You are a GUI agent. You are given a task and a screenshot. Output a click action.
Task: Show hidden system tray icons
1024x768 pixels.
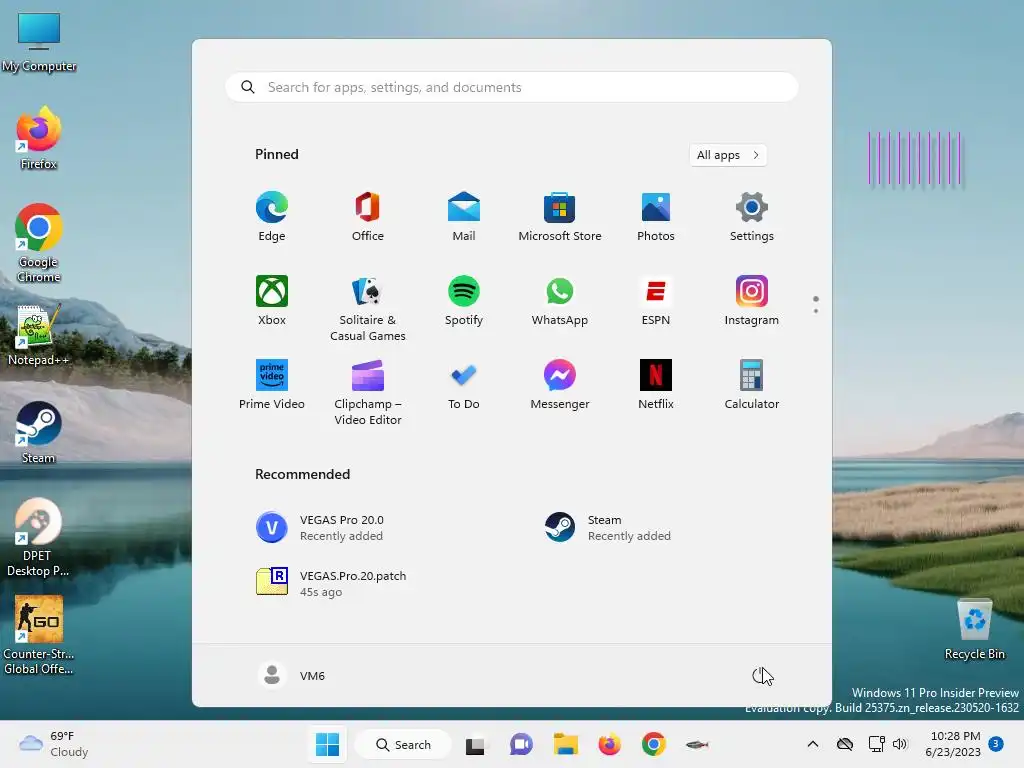(812, 744)
